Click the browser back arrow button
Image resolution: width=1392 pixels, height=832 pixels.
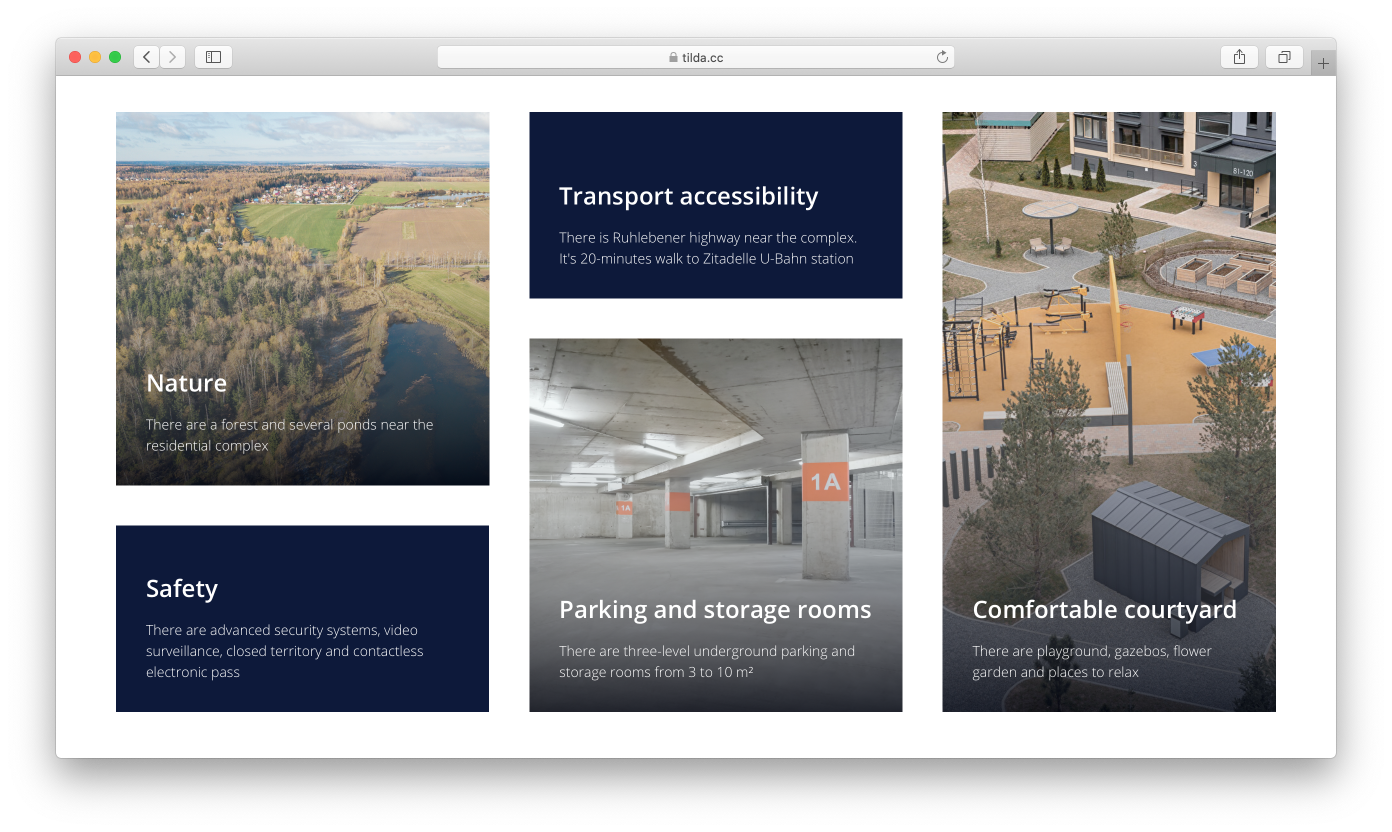(147, 57)
